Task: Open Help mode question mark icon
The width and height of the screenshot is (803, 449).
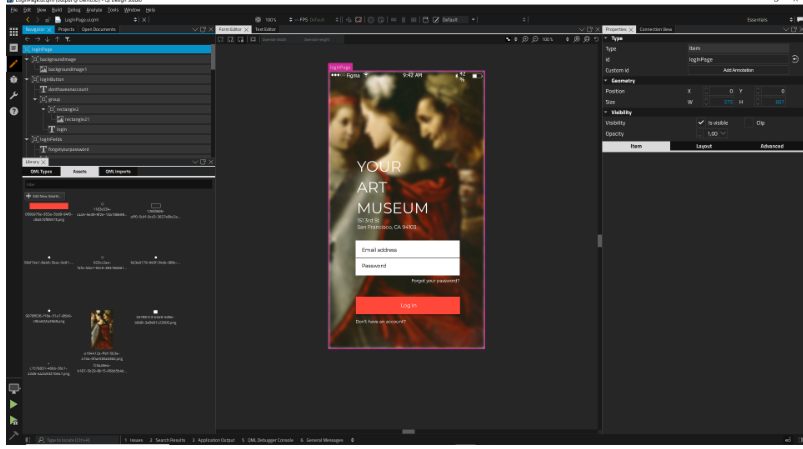Action: 14,111
